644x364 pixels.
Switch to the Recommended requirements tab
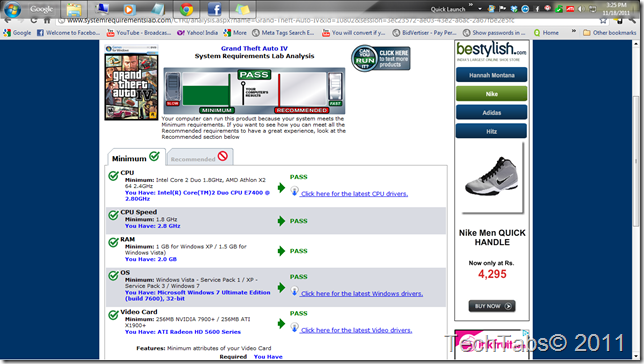pos(200,157)
